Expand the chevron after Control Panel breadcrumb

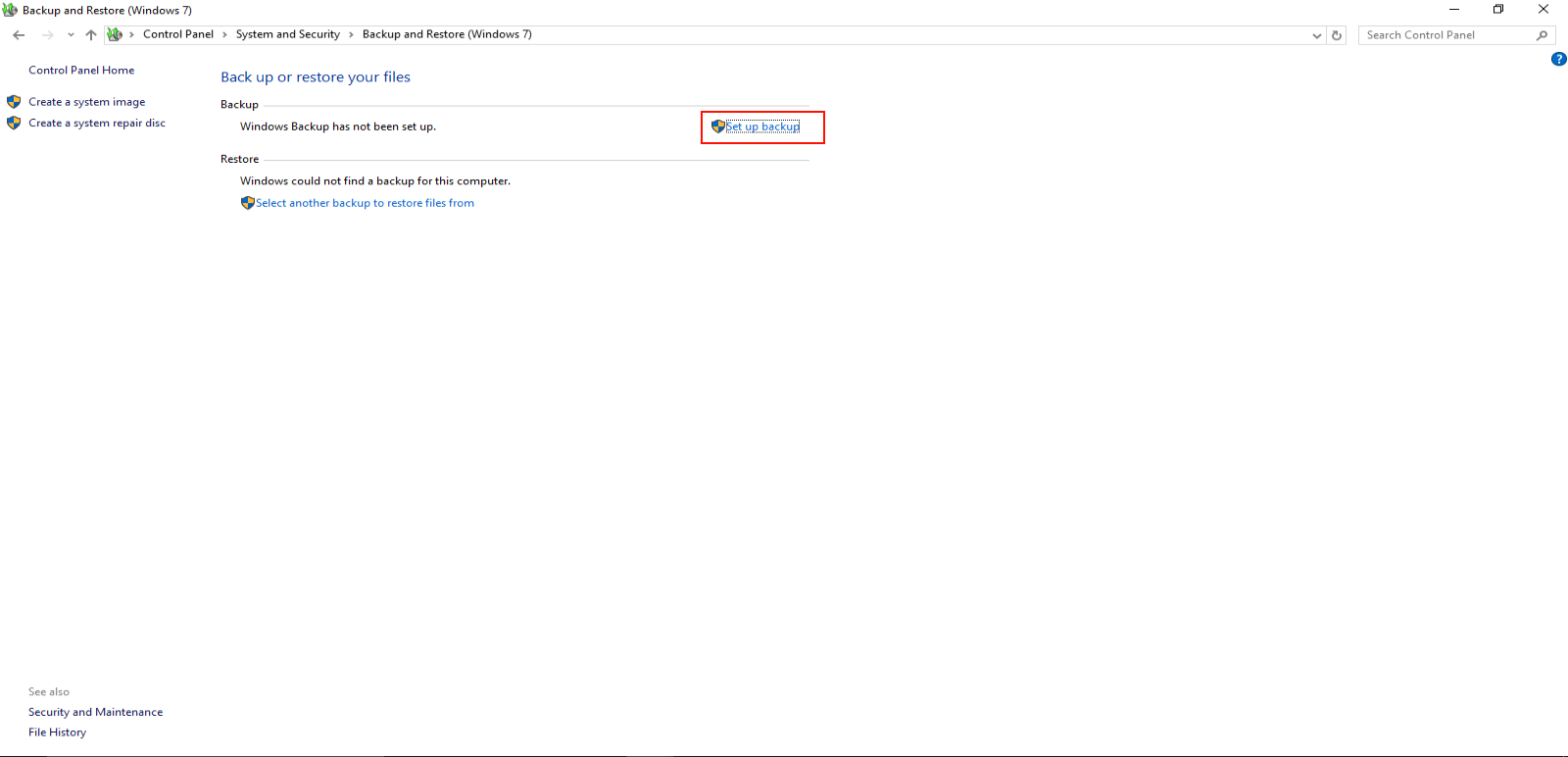tap(224, 34)
